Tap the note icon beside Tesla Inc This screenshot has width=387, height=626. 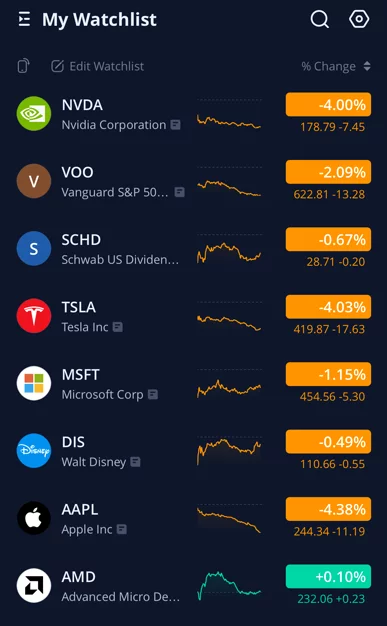[117, 327]
